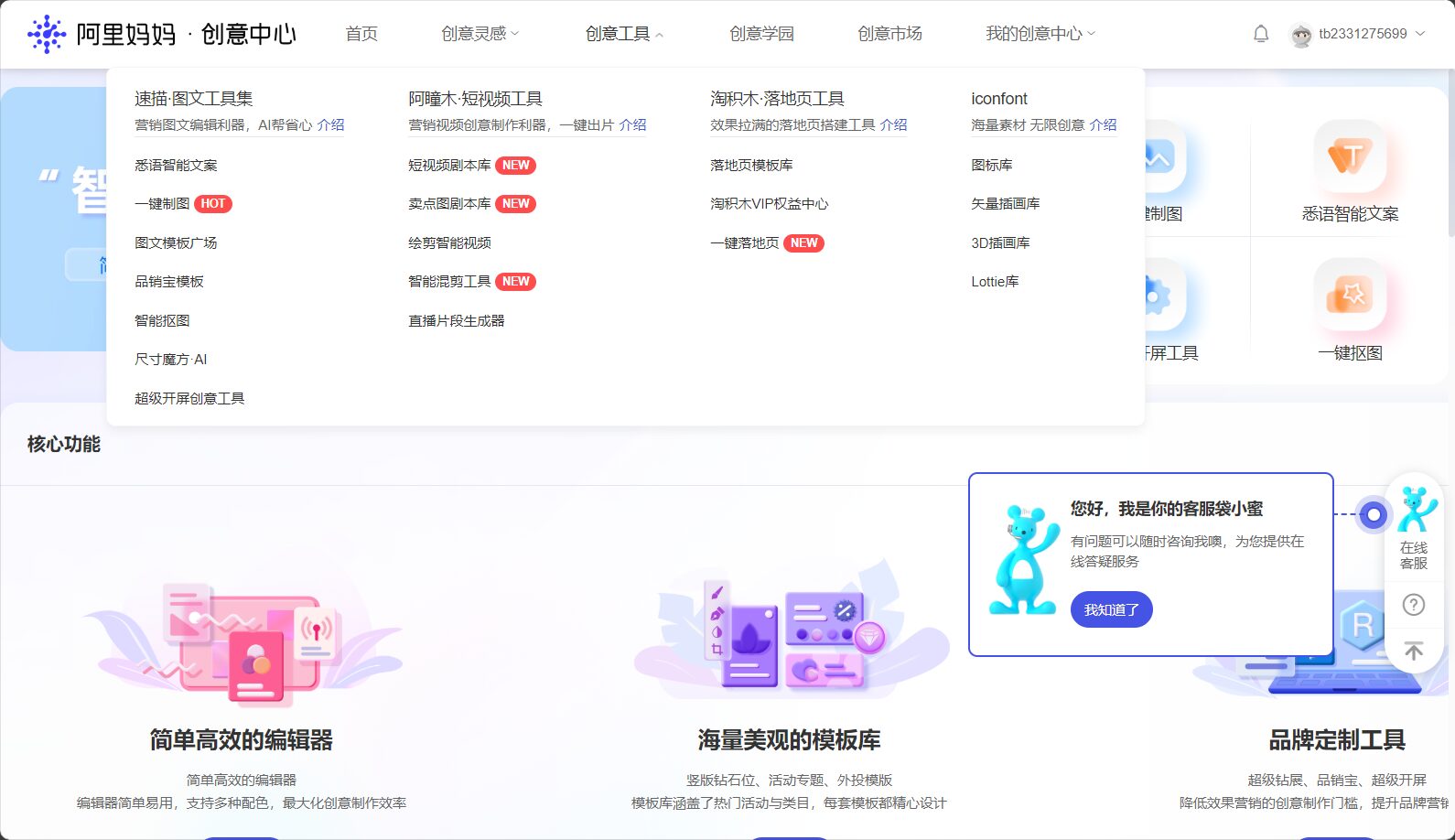Select 一键制图 HOT menu entry
Screen dimensions: 1455x840
tap(183, 204)
